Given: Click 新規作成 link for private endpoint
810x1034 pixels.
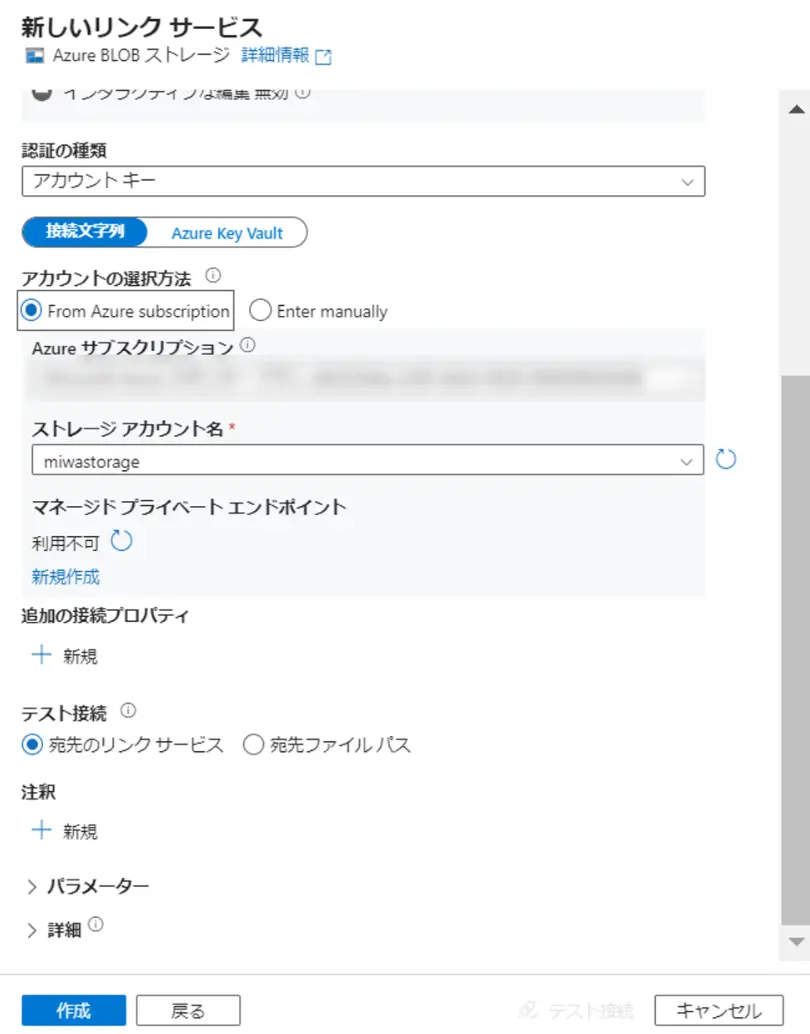Looking at the screenshot, I should point(66,577).
